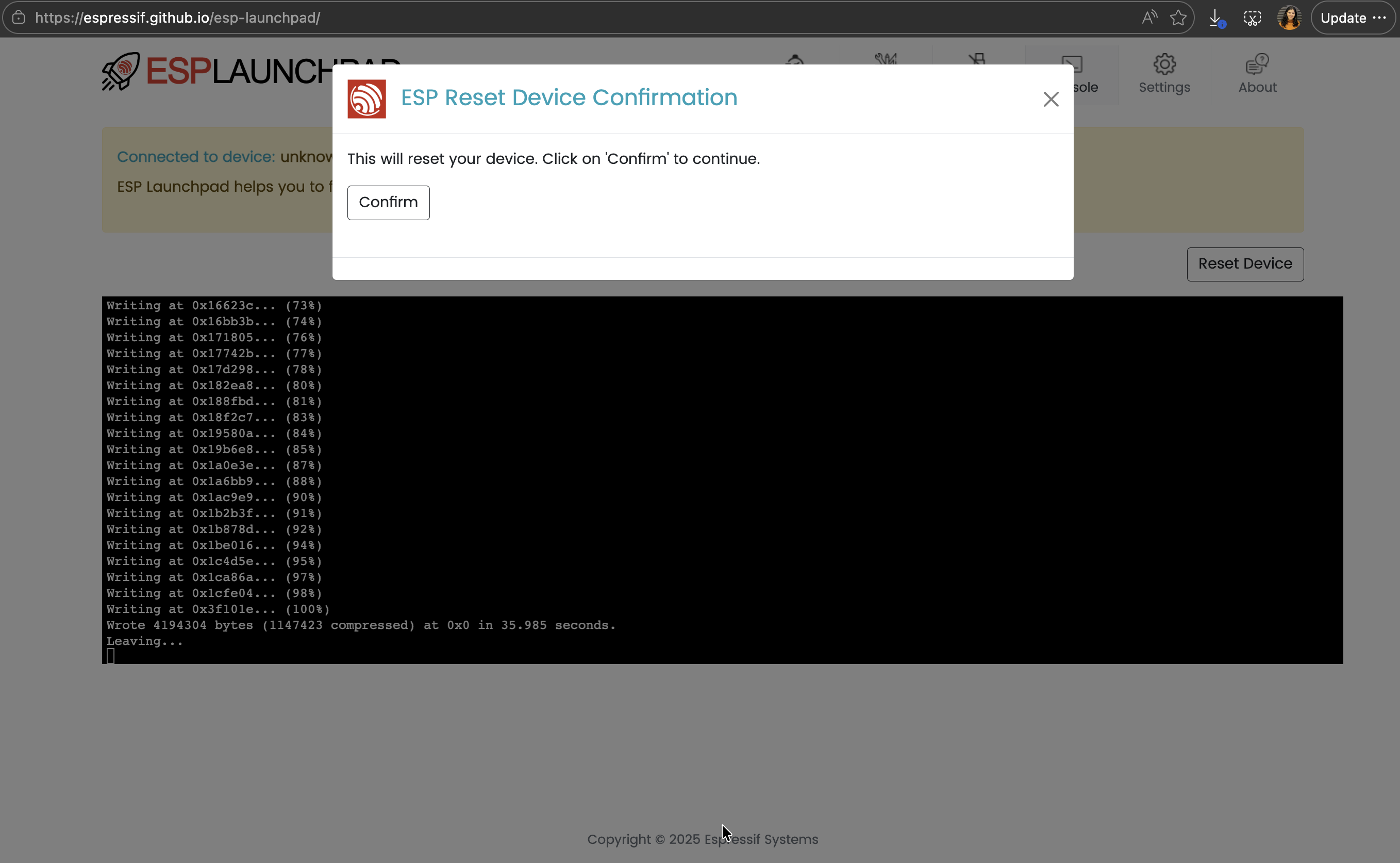The width and height of the screenshot is (1400, 863).
Task: Click console line 'Writing at 0x182ea8... (80%)'
Action: click(x=214, y=385)
